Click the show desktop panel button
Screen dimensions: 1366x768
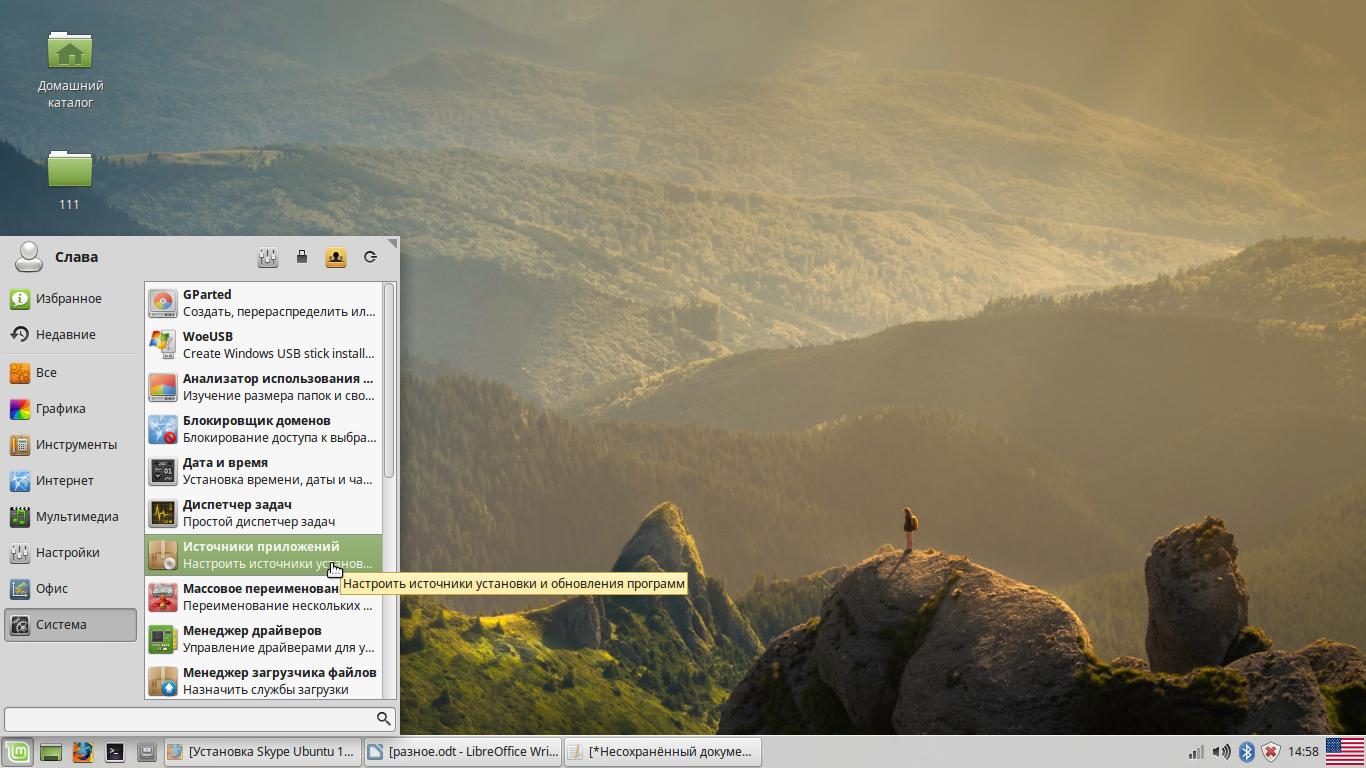[51, 752]
